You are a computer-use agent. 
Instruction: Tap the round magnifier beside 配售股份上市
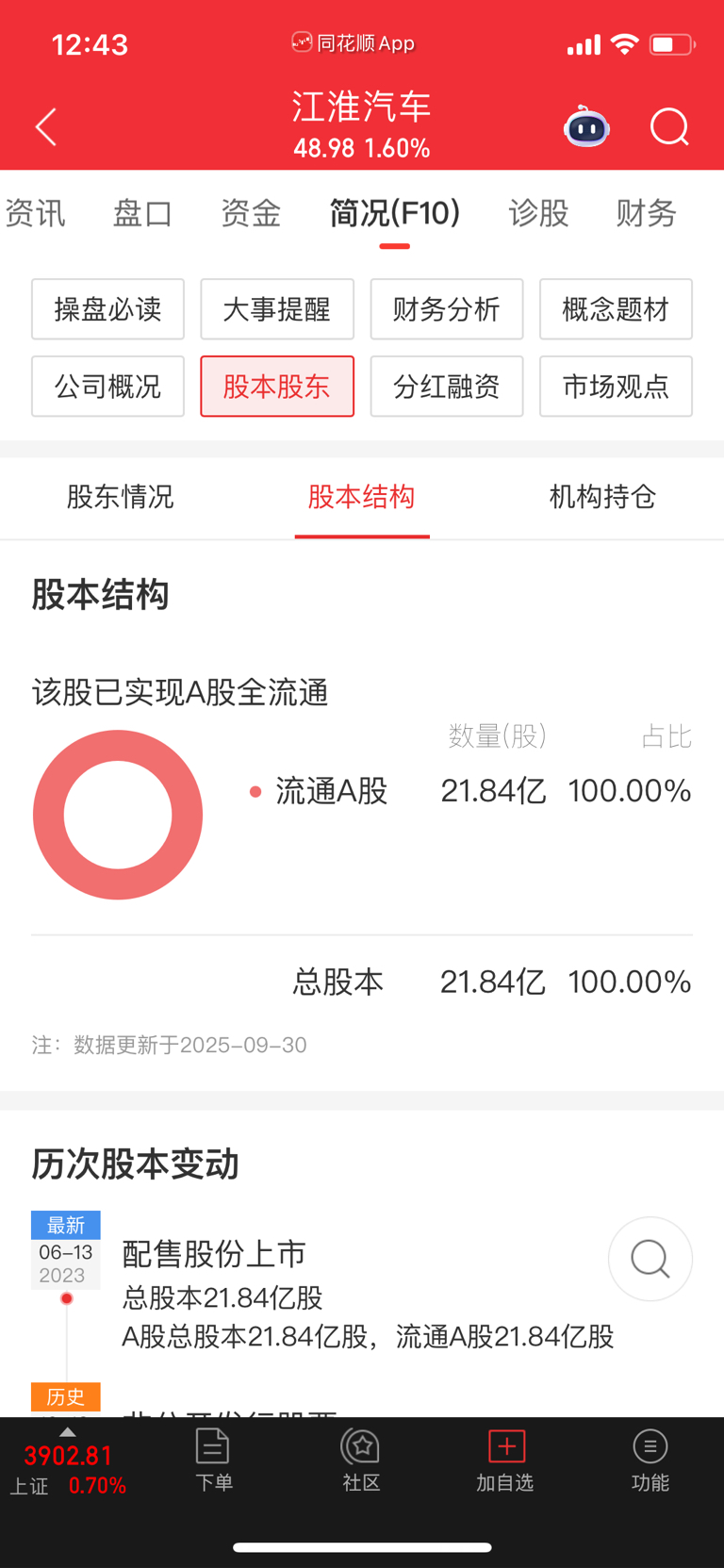tap(650, 1259)
